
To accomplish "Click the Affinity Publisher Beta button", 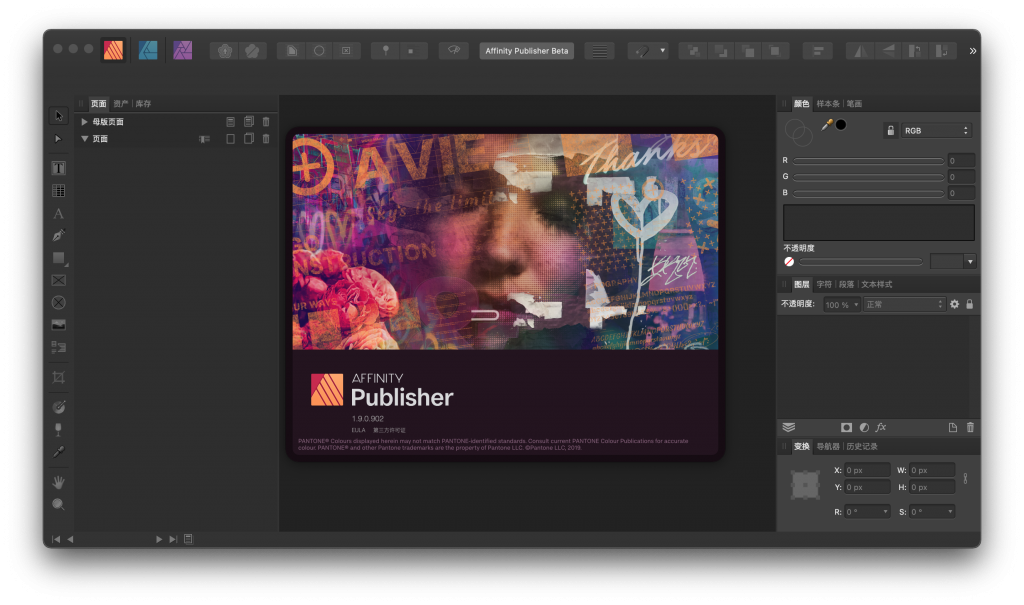I will point(527,51).
